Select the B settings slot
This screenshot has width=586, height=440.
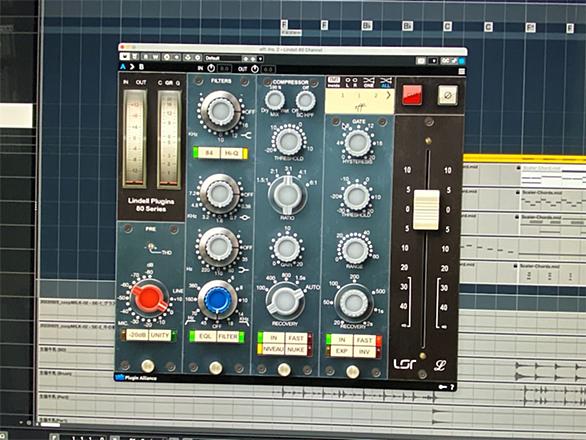pos(141,67)
